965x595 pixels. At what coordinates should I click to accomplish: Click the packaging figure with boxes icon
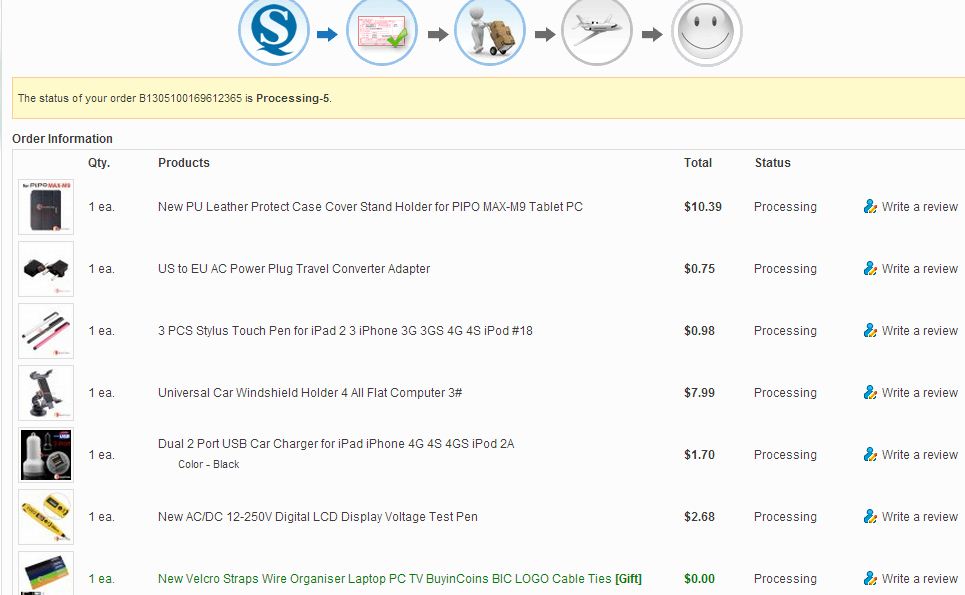(490, 31)
